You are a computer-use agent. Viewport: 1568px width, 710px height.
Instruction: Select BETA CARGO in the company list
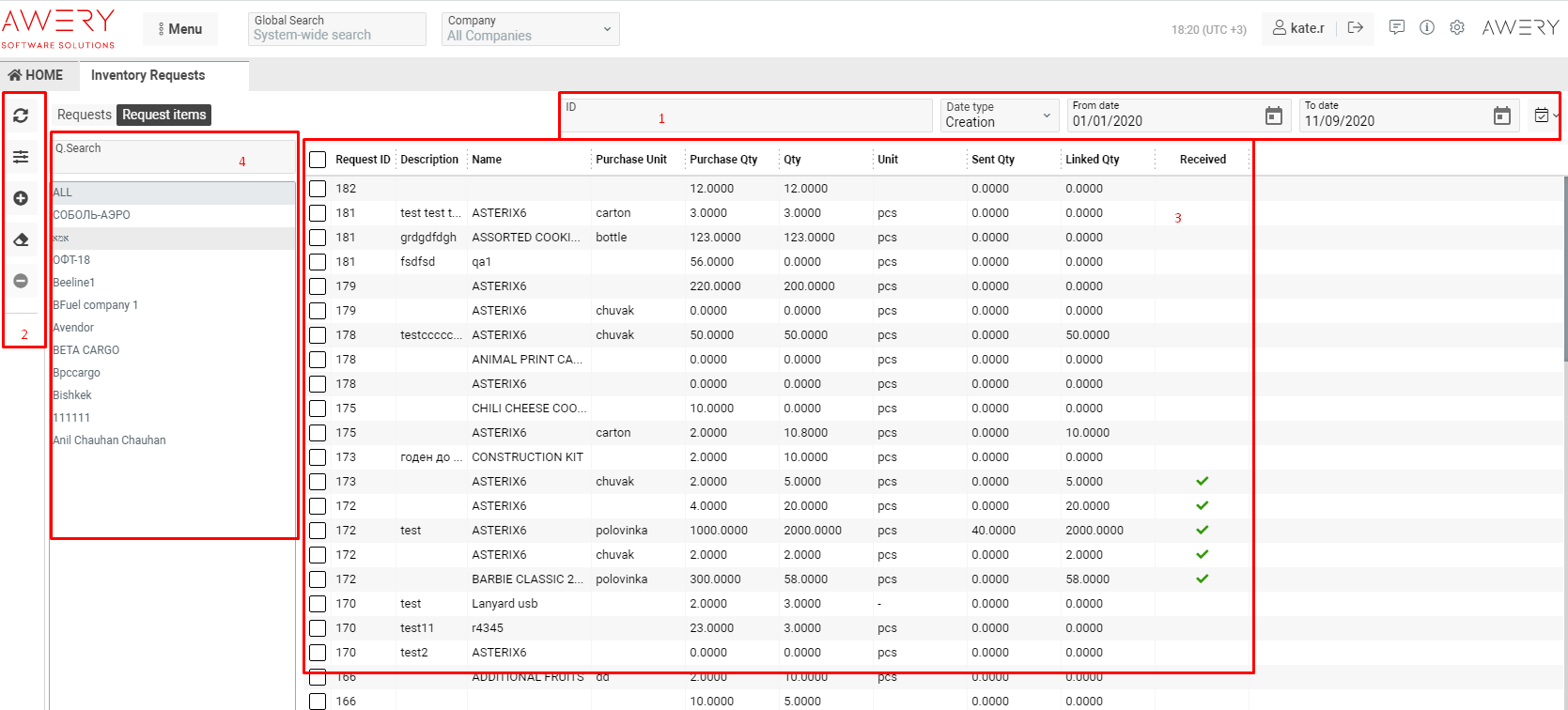[x=86, y=350]
